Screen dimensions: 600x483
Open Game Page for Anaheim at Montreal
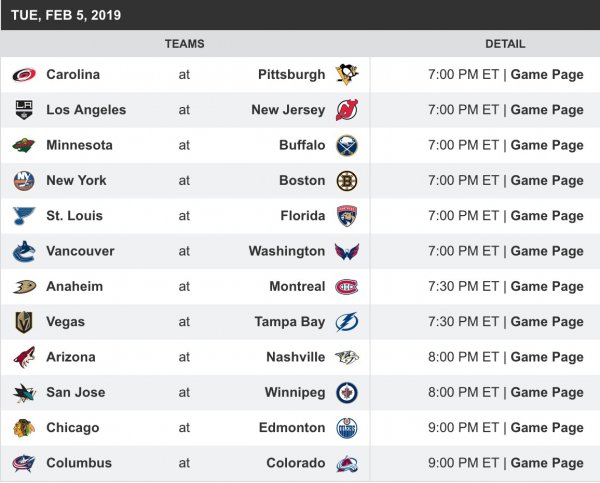(x=547, y=287)
